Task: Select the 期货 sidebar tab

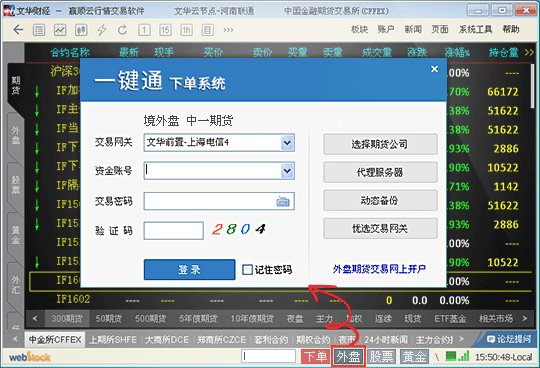Action: tap(16, 85)
